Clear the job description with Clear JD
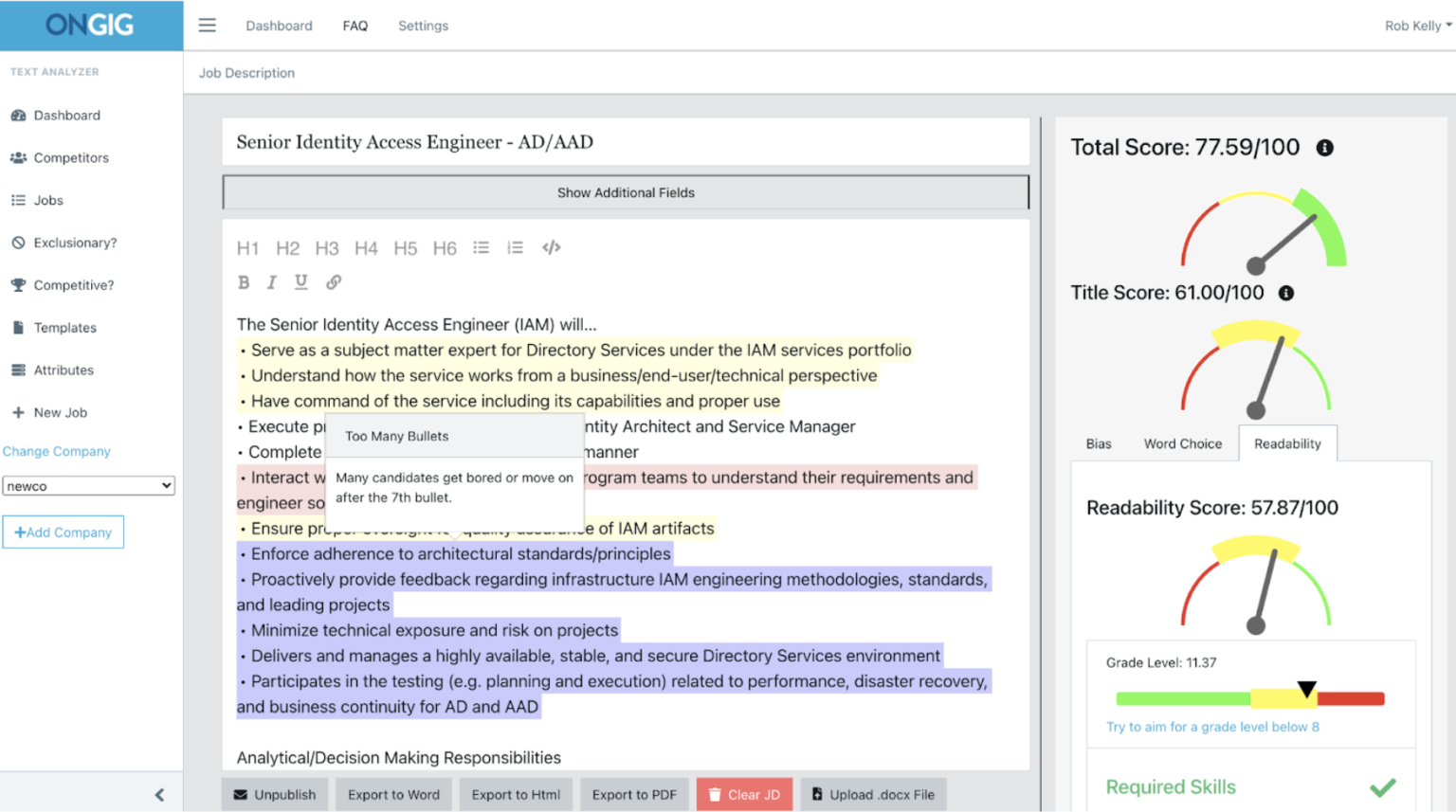 pos(745,794)
